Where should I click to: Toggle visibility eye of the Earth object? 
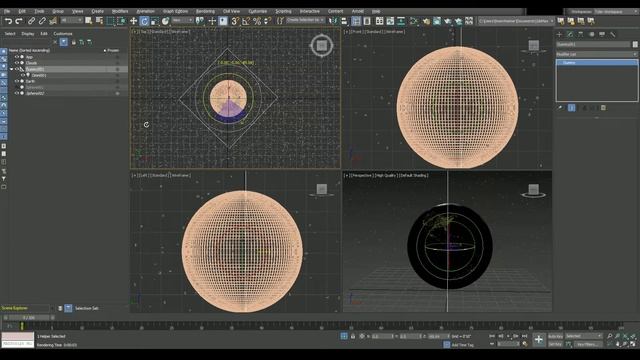tap(17, 81)
